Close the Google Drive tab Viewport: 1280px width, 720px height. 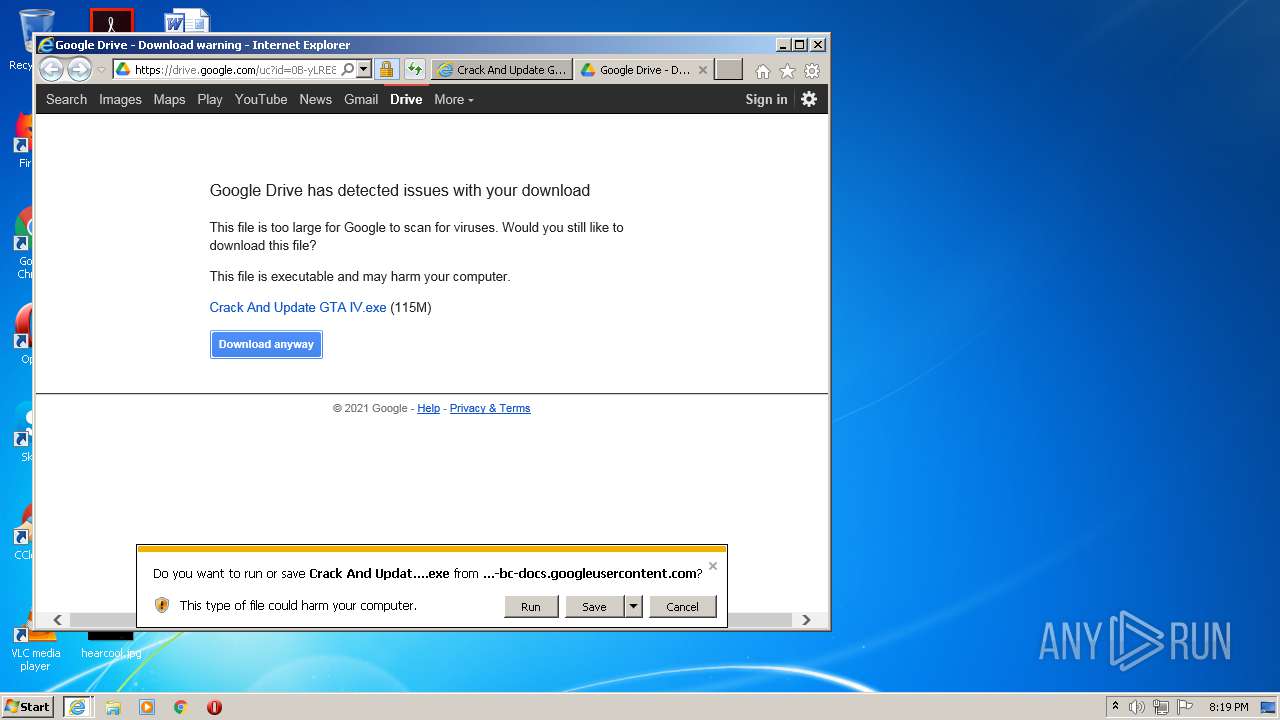tap(703, 70)
